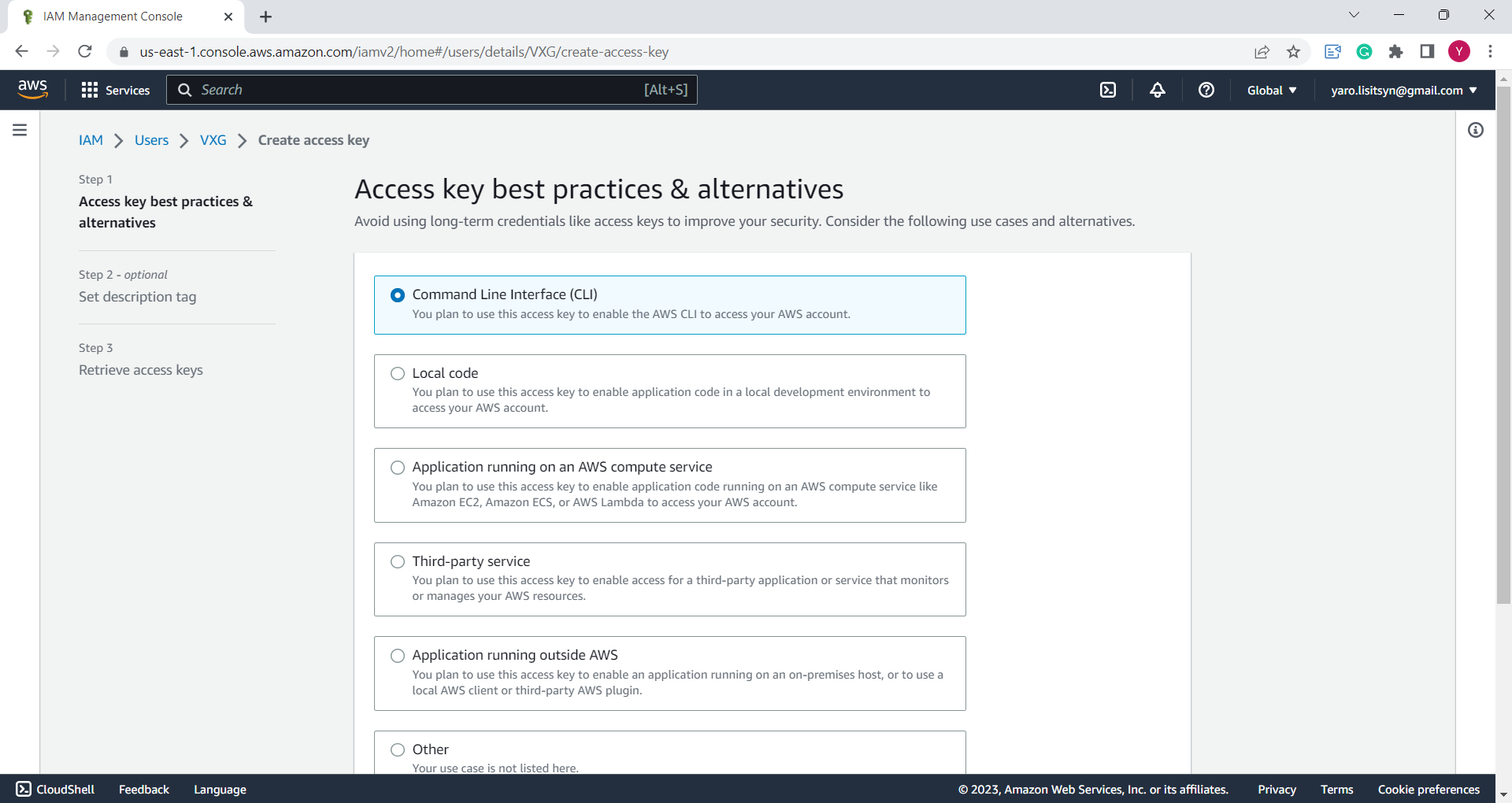The image size is (1512, 803).
Task: Open the info panel on the right edge
Action: (1476, 130)
